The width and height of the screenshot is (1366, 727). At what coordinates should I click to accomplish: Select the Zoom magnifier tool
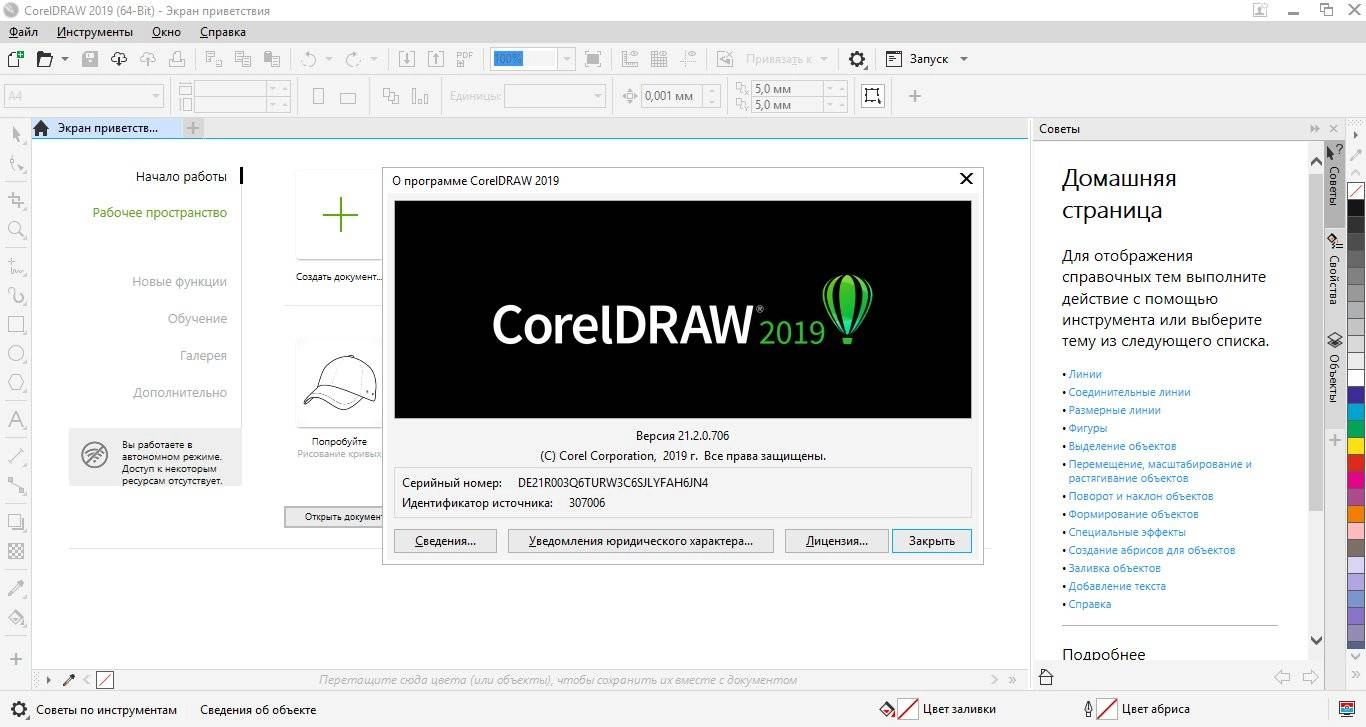tap(16, 230)
